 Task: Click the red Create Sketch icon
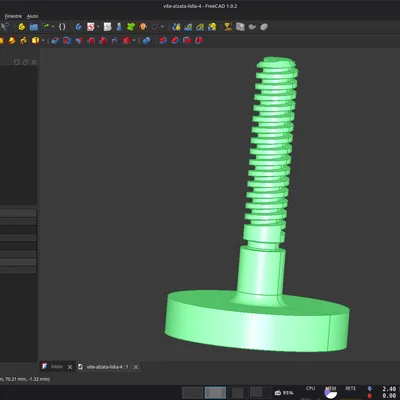(x=90, y=27)
